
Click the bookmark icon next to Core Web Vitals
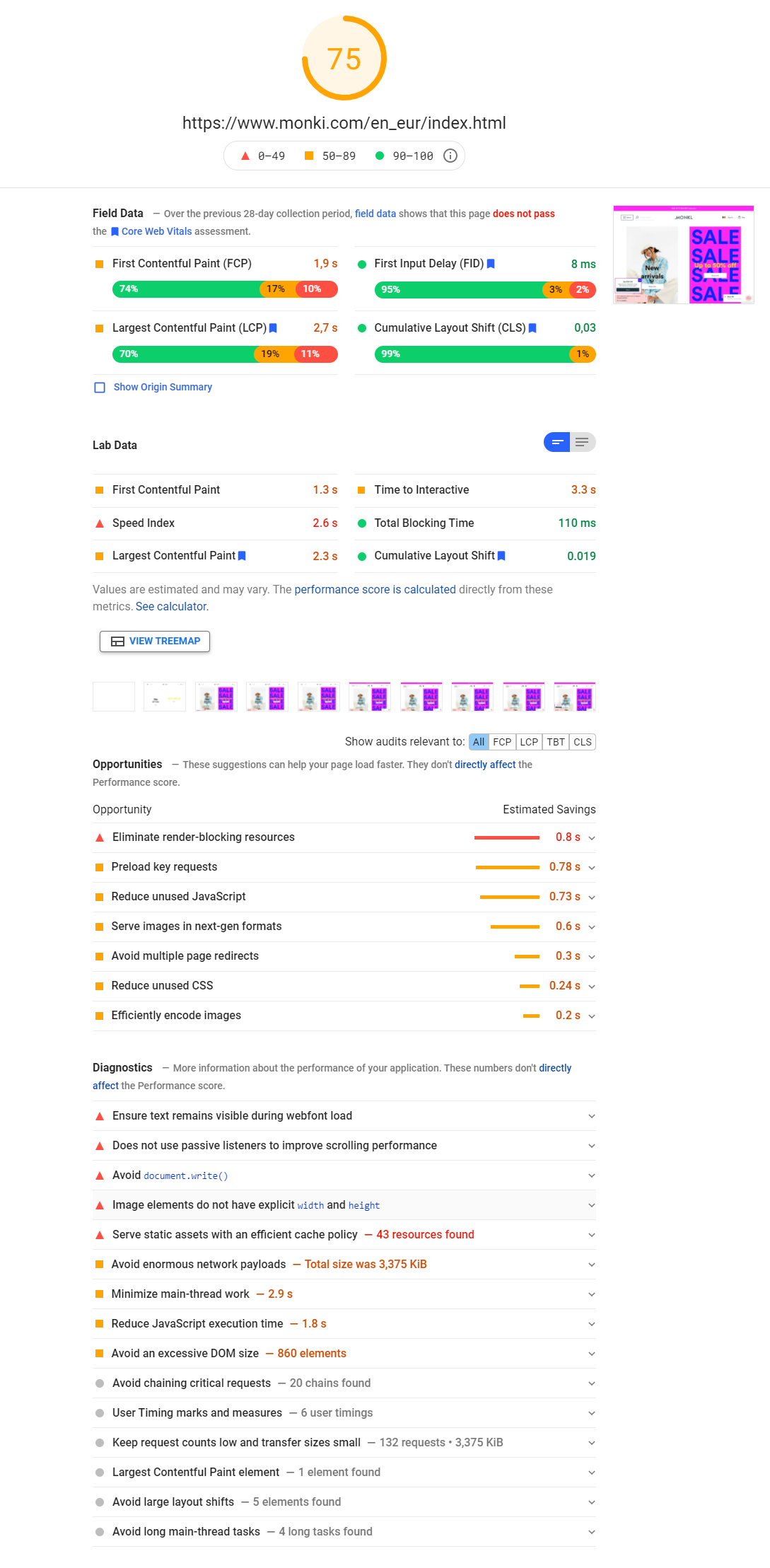click(x=115, y=231)
